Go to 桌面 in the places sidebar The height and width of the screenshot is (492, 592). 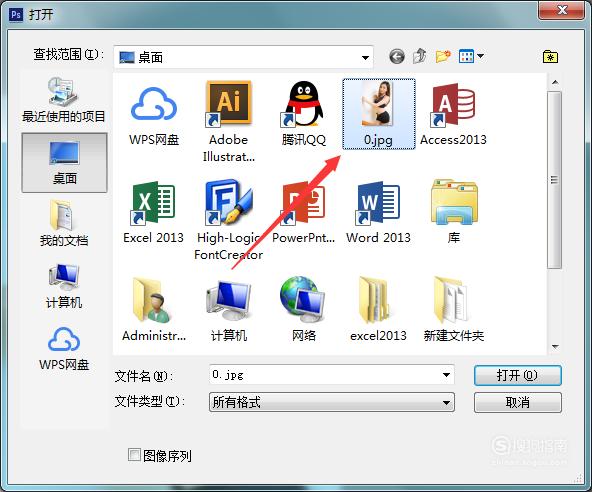point(64,163)
